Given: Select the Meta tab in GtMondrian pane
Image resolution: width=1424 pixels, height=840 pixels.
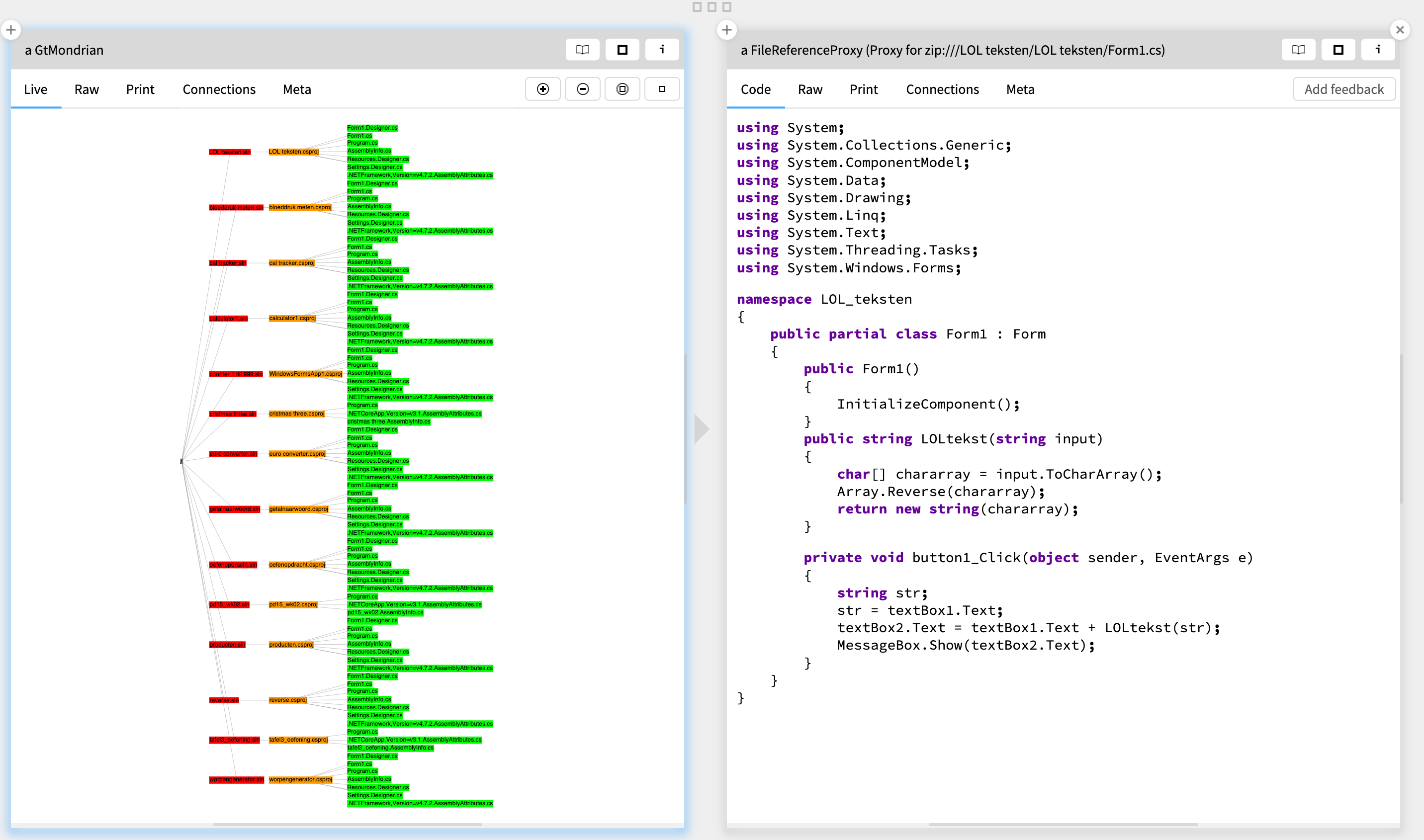Looking at the screenshot, I should pos(297,89).
